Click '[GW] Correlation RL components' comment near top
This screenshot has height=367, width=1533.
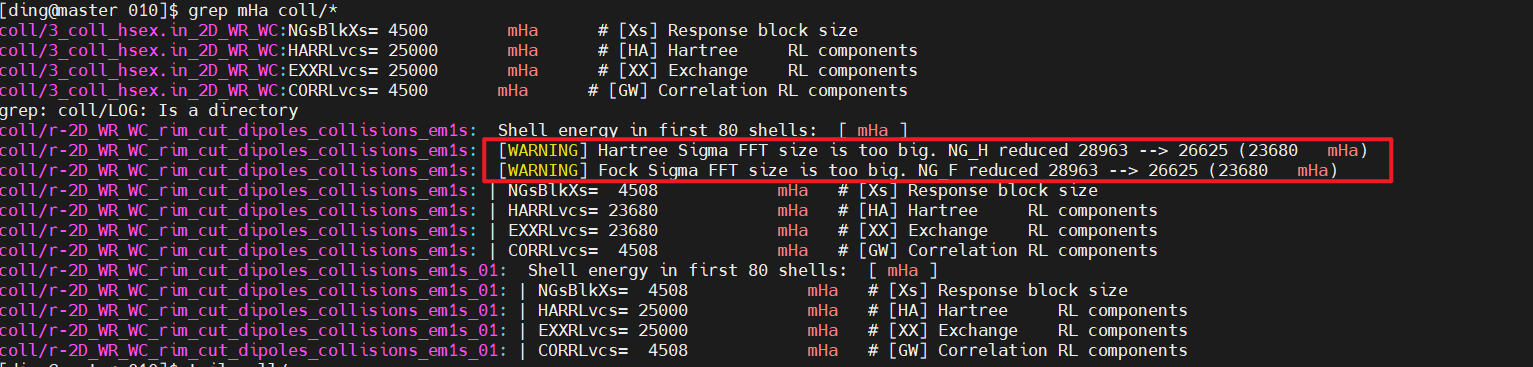758,91
